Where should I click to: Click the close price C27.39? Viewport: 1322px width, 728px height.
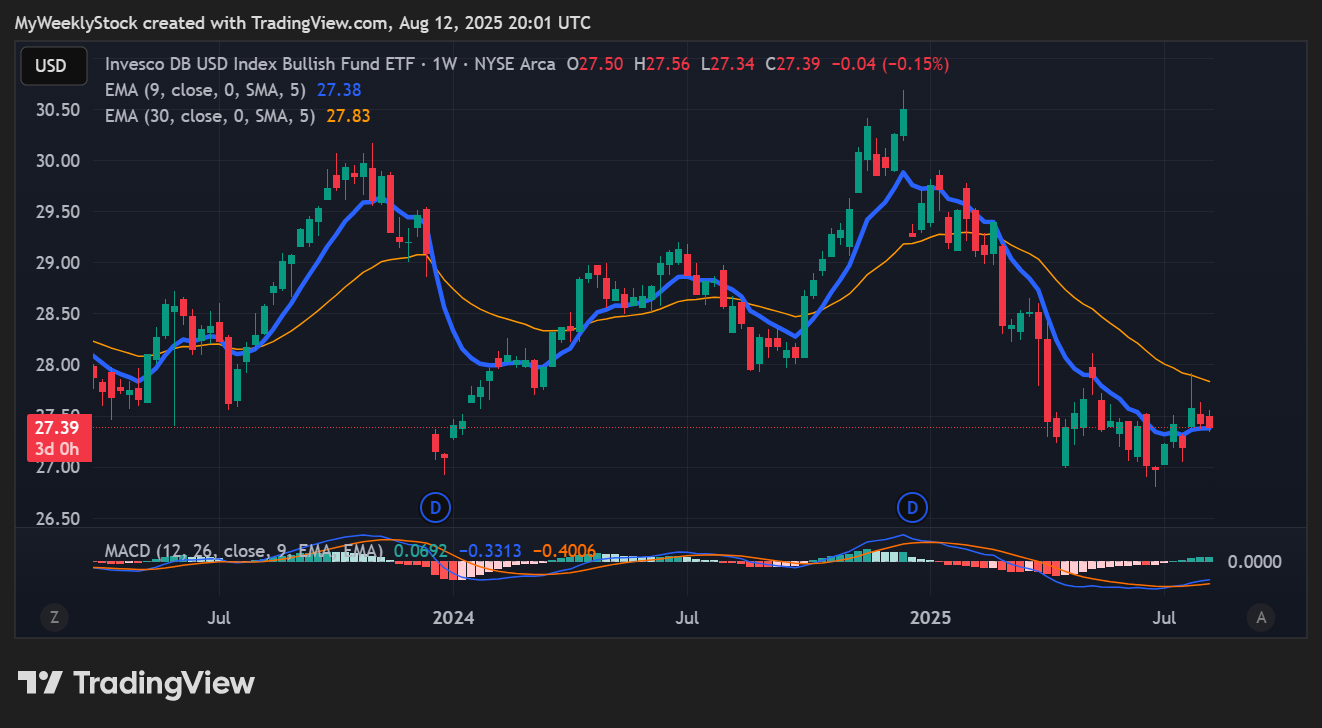(793, 64)
